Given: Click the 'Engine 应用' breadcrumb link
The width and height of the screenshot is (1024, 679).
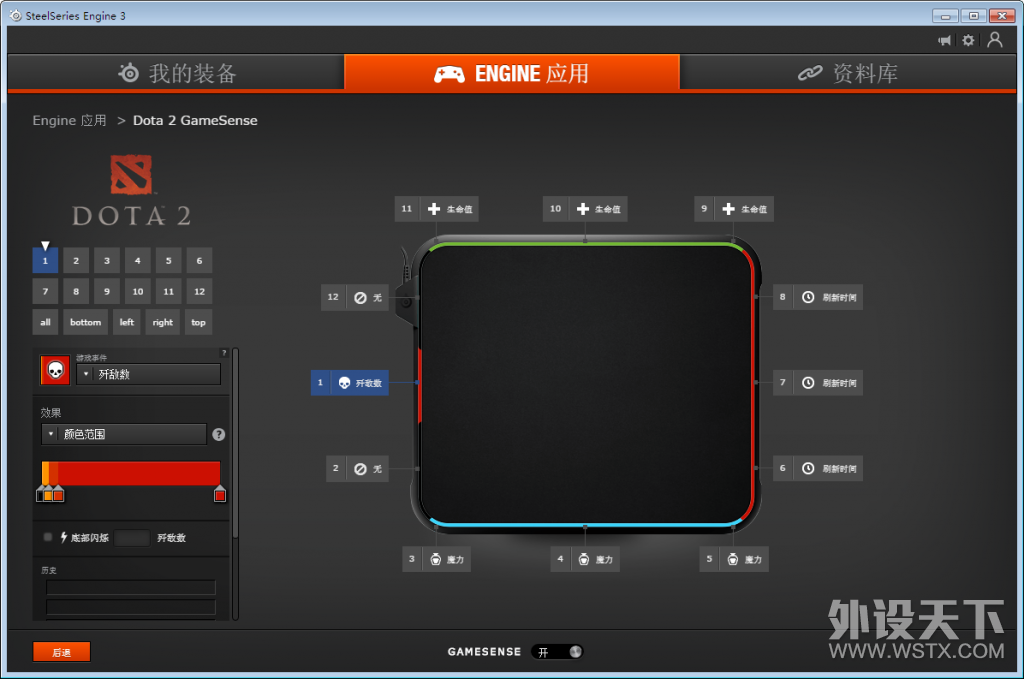Looking at the screenshot, I should pos(69,120).
